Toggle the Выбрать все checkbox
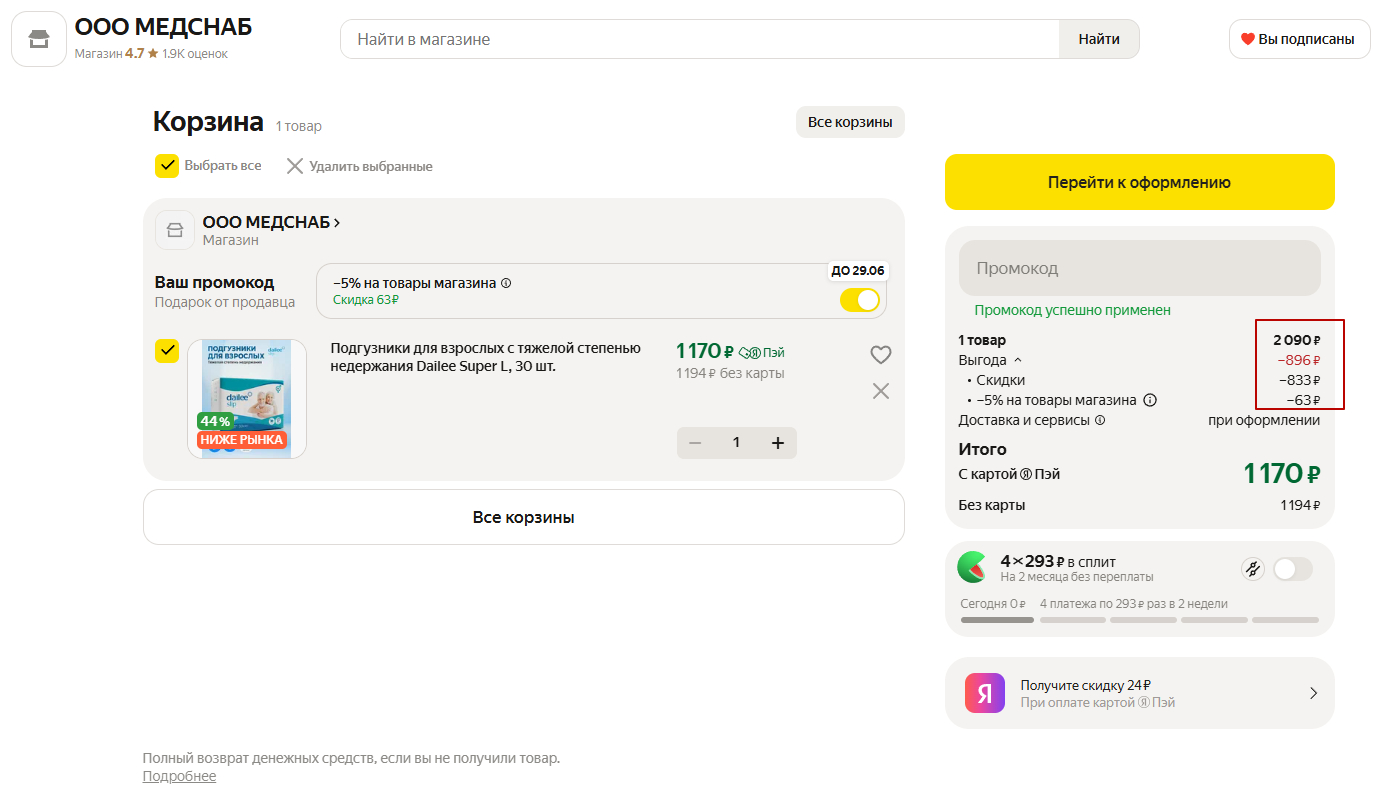 [x=167, y=166]
